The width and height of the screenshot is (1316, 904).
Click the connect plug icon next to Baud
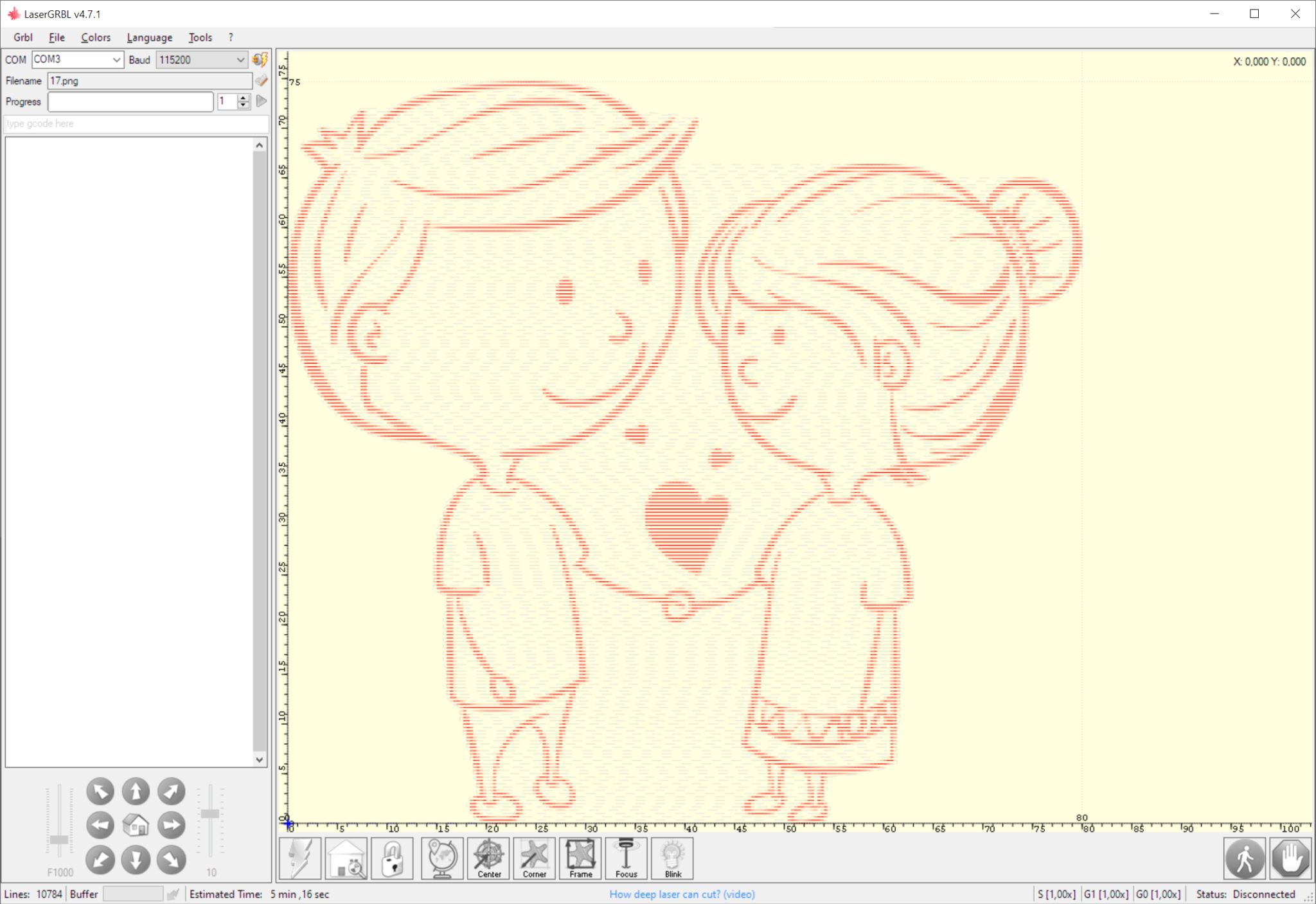[x=260, y=60]
